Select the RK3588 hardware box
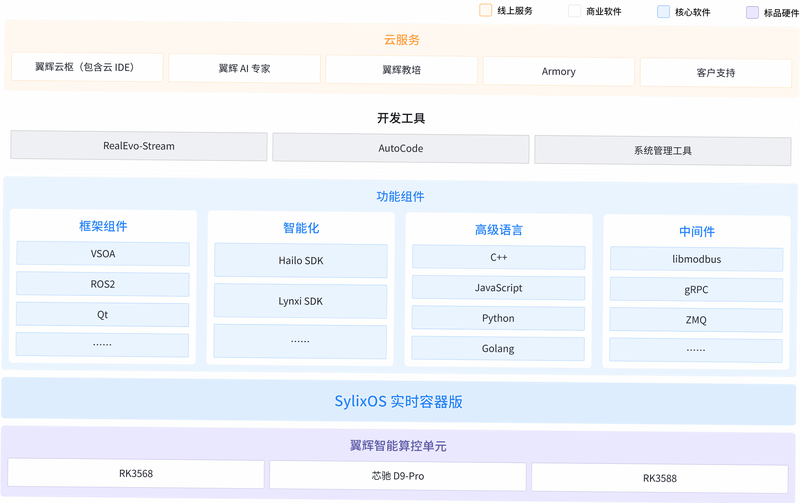 tap(660, 479)
